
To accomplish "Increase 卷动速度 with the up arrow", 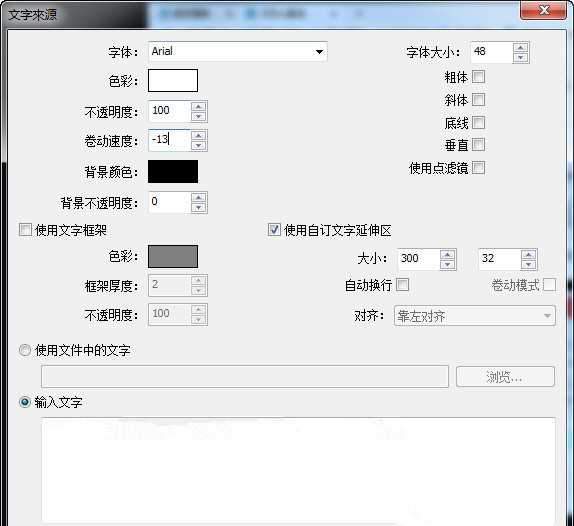I will tap(199, 135).
